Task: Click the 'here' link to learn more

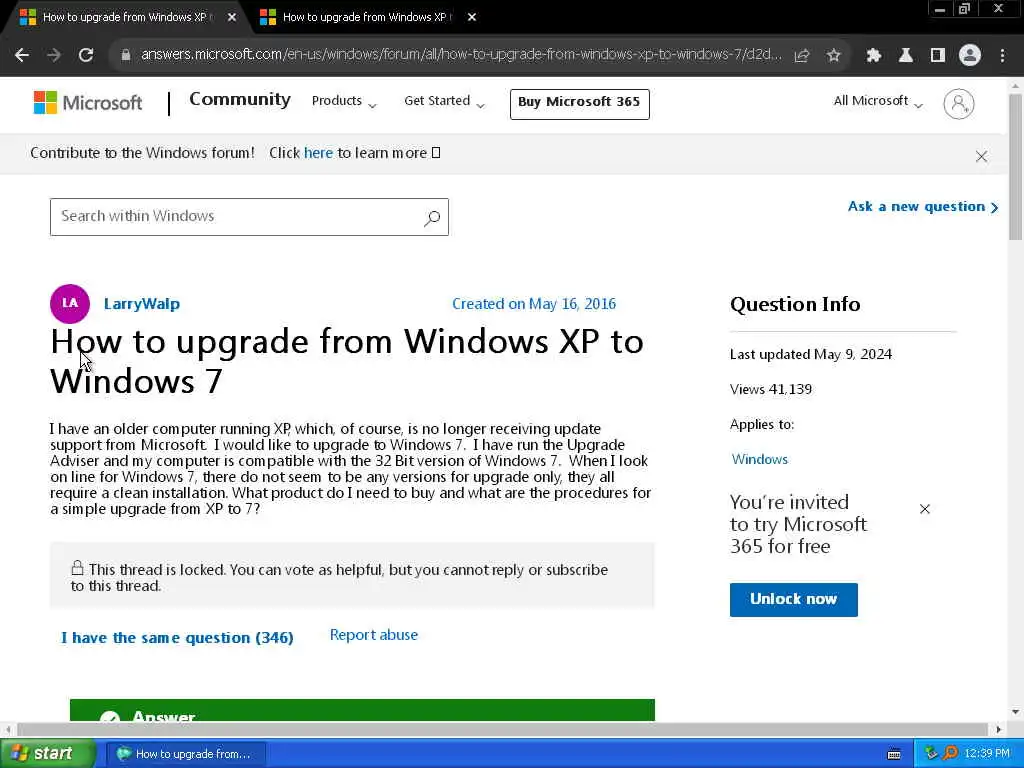Action: pyautogui.click(x=318, y=153)
